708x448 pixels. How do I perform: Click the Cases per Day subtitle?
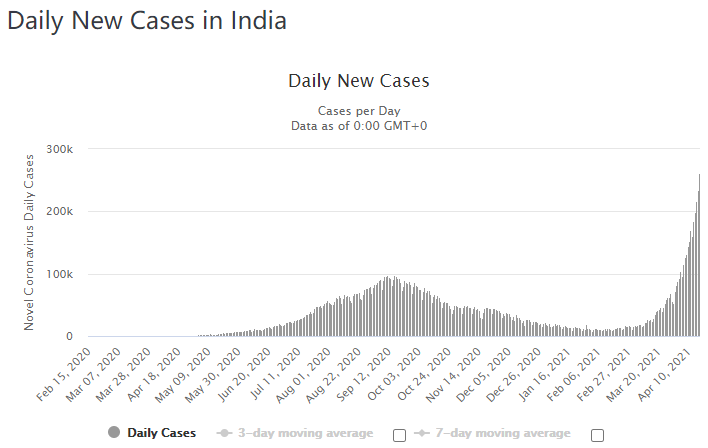click(359, 110)
